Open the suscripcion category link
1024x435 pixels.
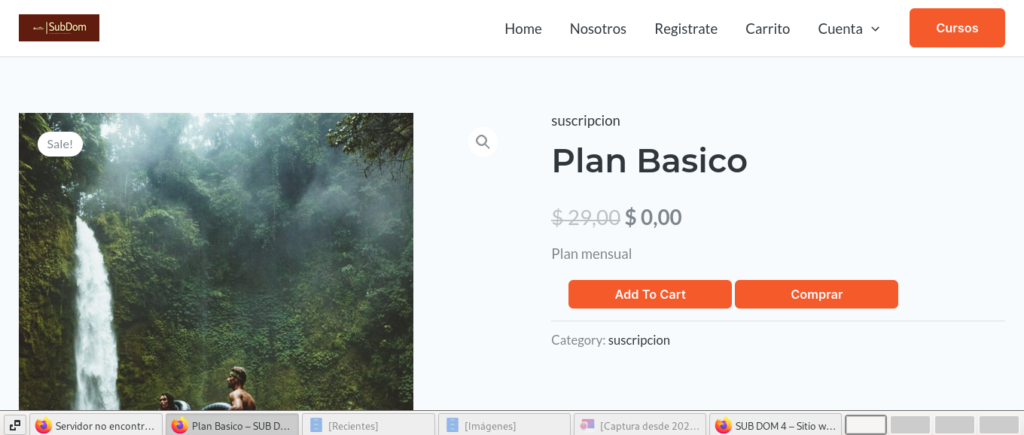(x=639, y=340)
